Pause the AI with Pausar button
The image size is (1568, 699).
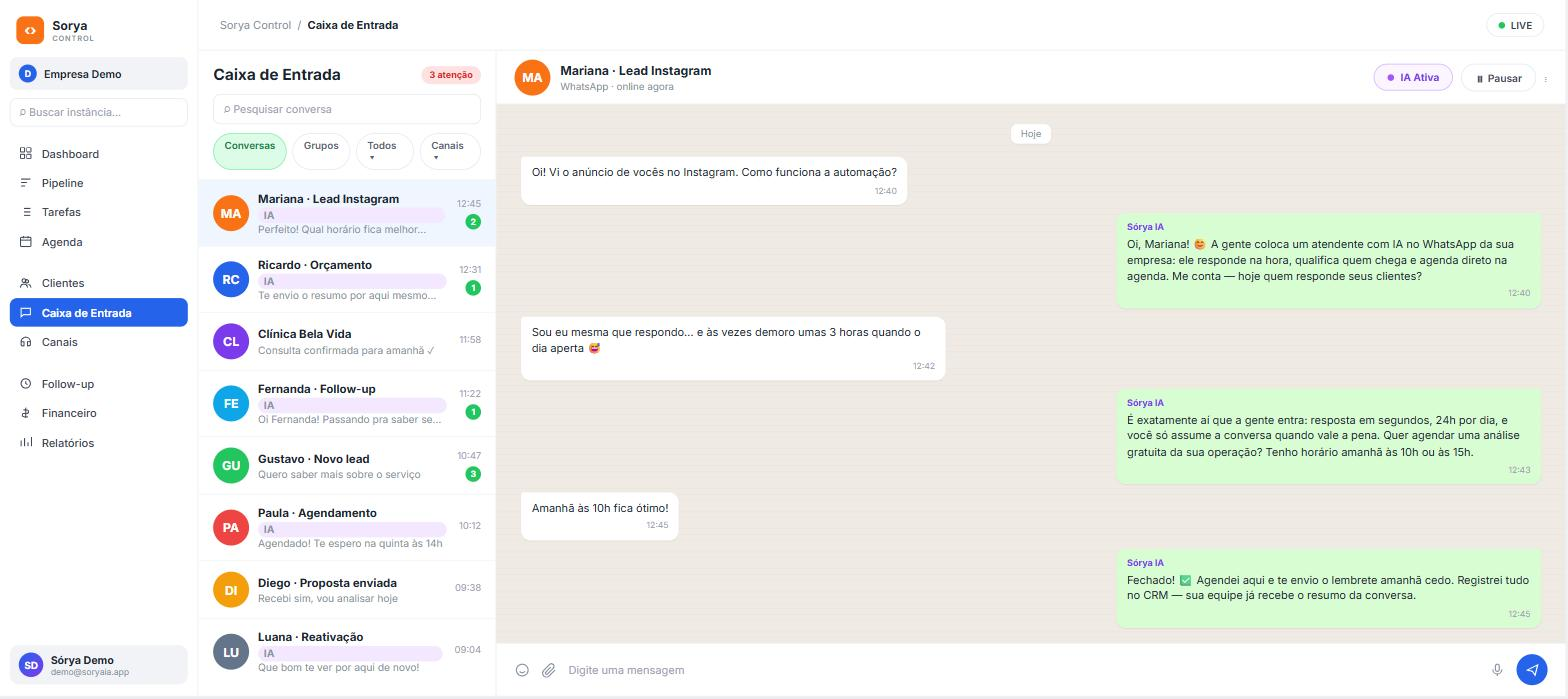coord(1498,78)
